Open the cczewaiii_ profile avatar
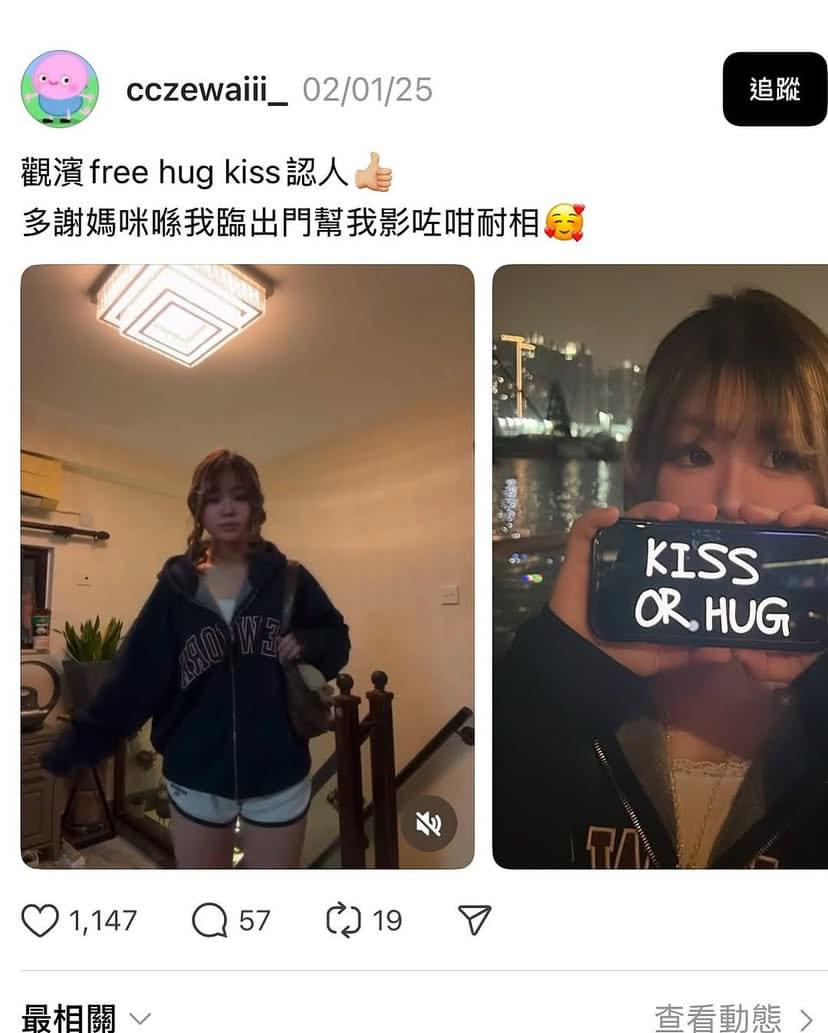 60,88
